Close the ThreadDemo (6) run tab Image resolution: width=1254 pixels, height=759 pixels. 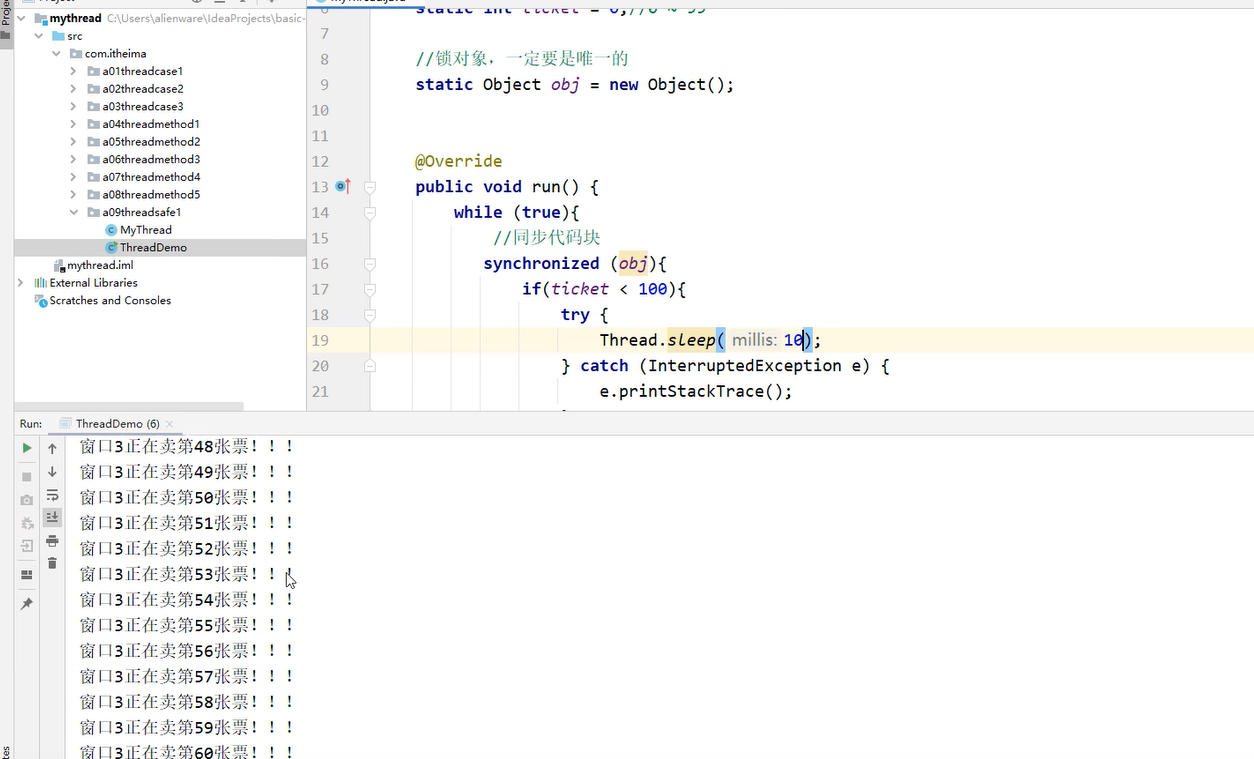(170, 424)
